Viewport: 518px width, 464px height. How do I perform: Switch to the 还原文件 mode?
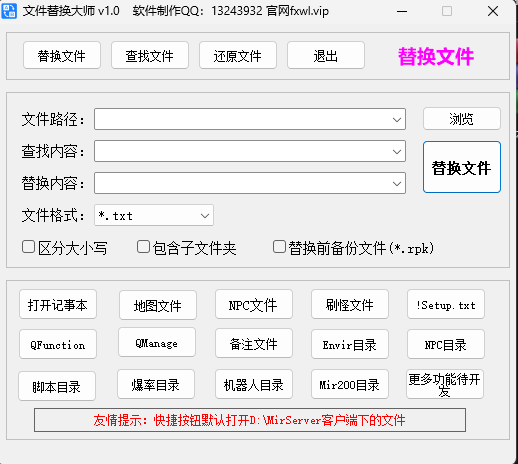(238, 55)
